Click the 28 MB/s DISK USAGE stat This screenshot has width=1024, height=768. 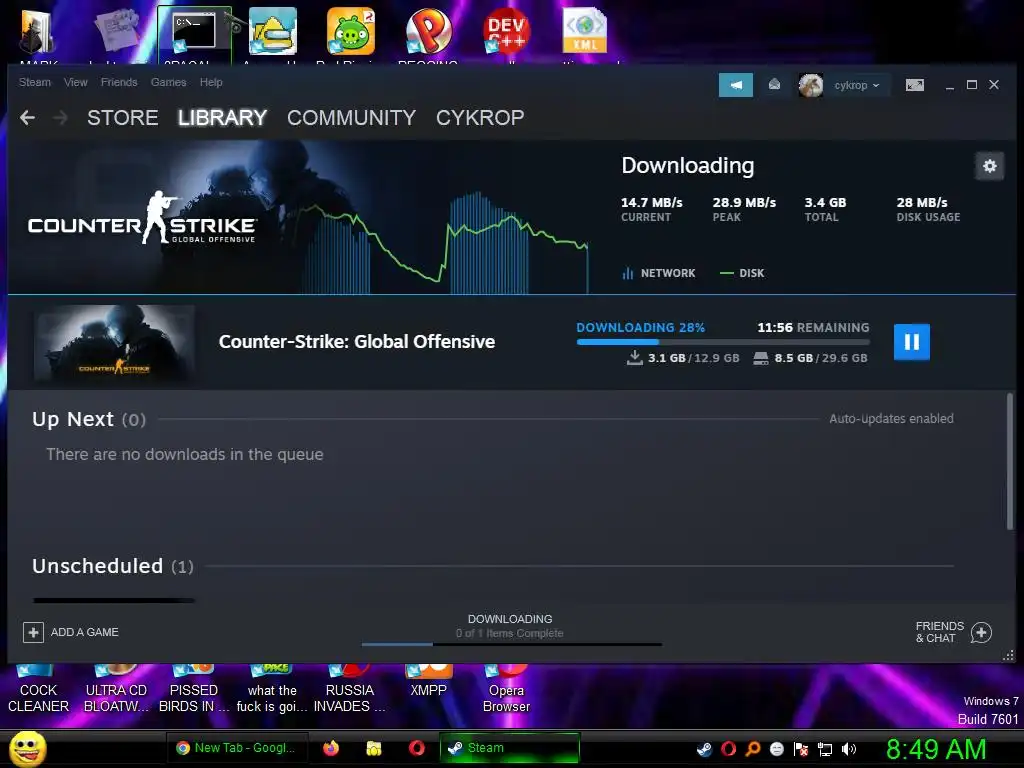click(928, 209)
